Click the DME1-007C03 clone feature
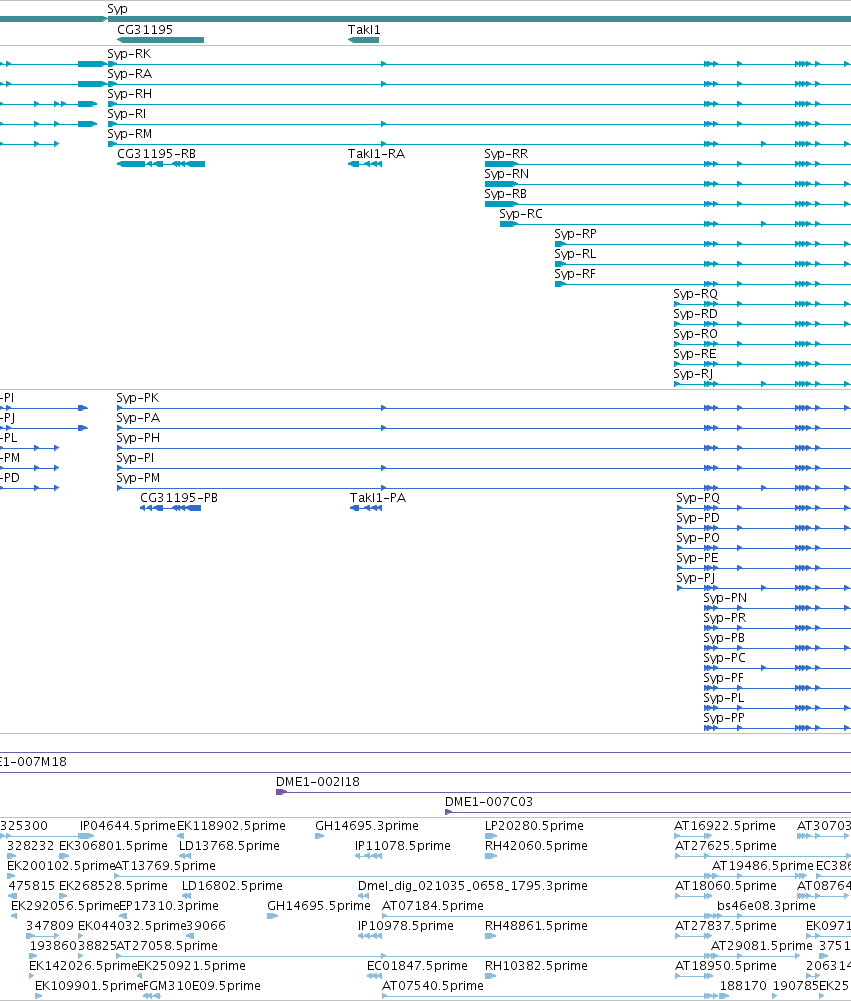This screenshot has width=851, height=1001. [648, 812]
